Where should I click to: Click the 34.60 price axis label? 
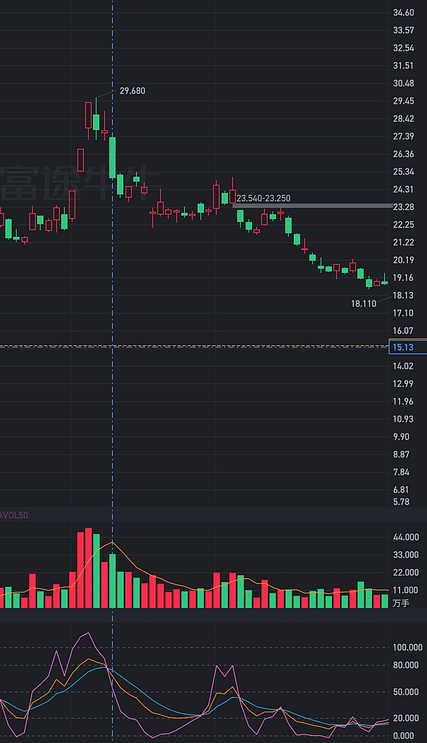403,13
